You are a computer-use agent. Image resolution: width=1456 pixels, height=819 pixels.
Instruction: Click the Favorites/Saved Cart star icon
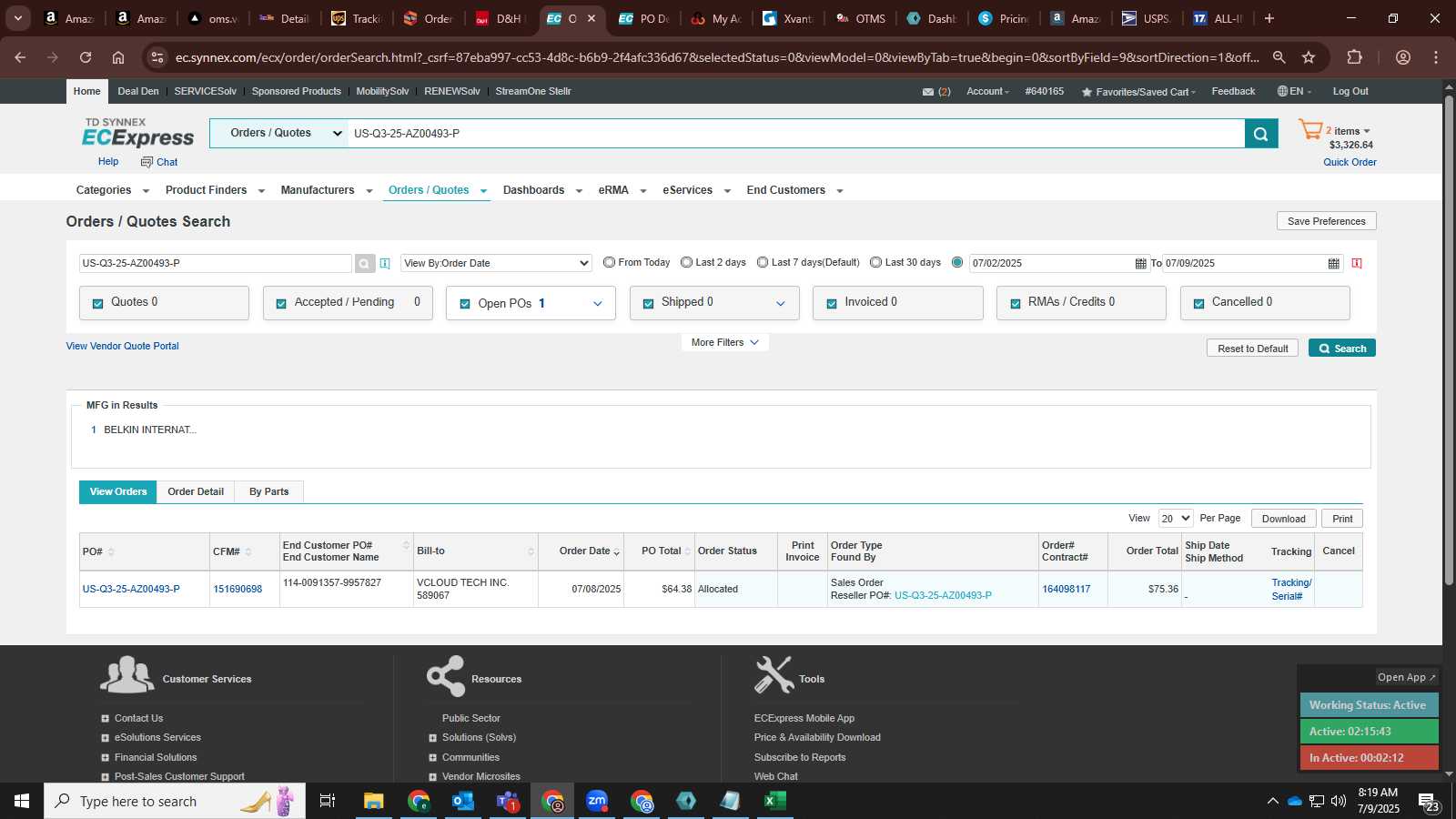(x=1086, y=92)
